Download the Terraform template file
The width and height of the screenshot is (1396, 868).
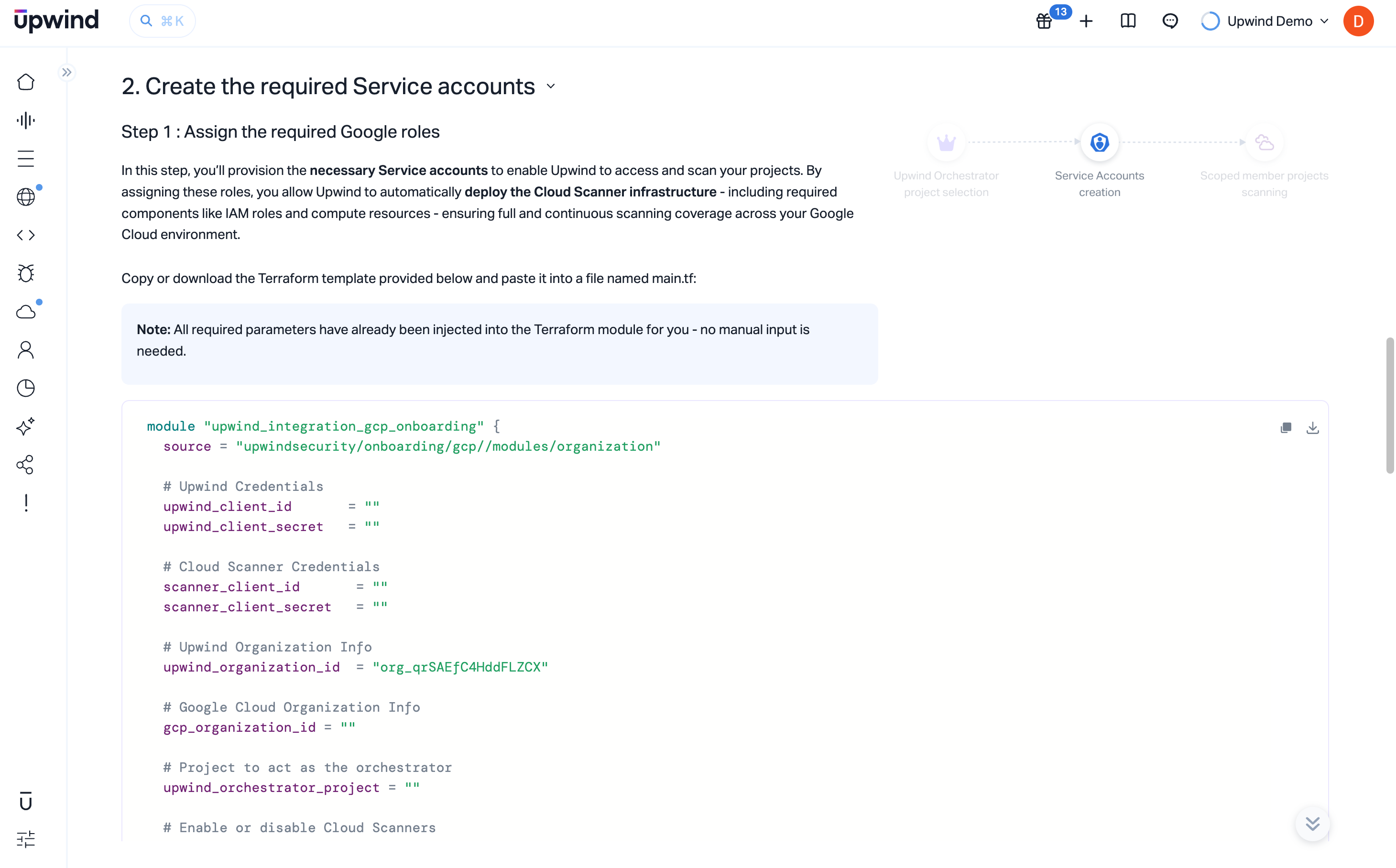coord(1312,428)
